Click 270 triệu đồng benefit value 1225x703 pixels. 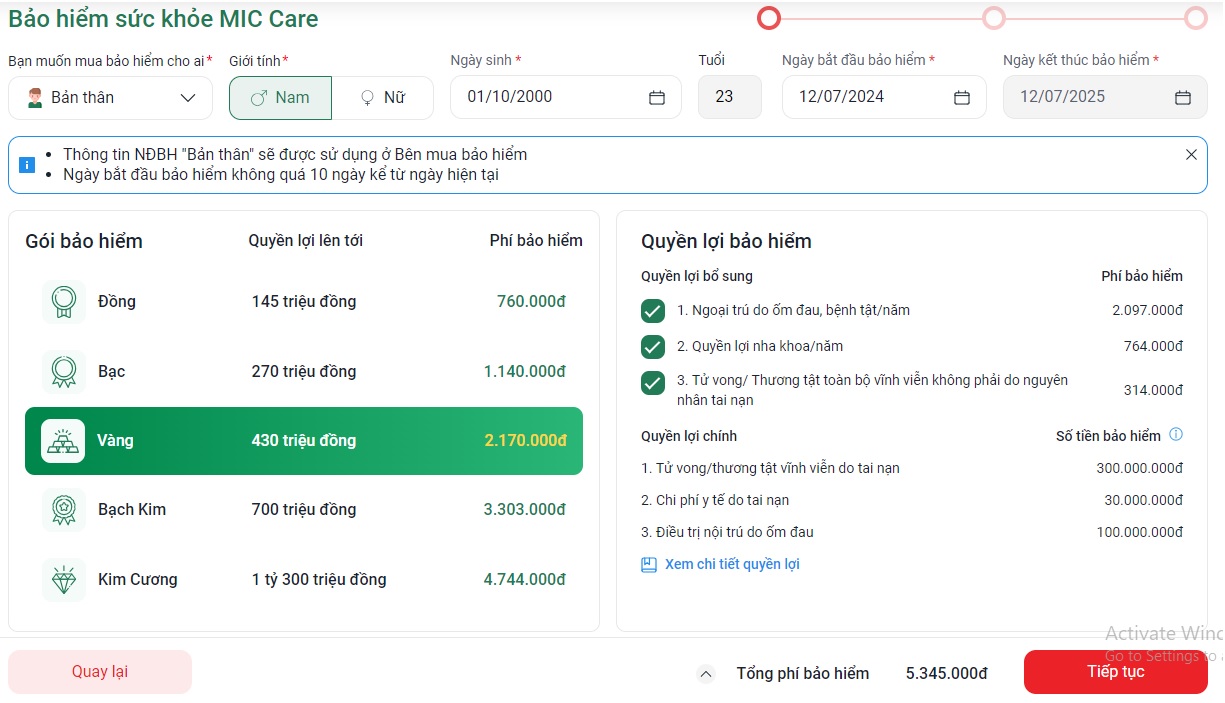304,372
